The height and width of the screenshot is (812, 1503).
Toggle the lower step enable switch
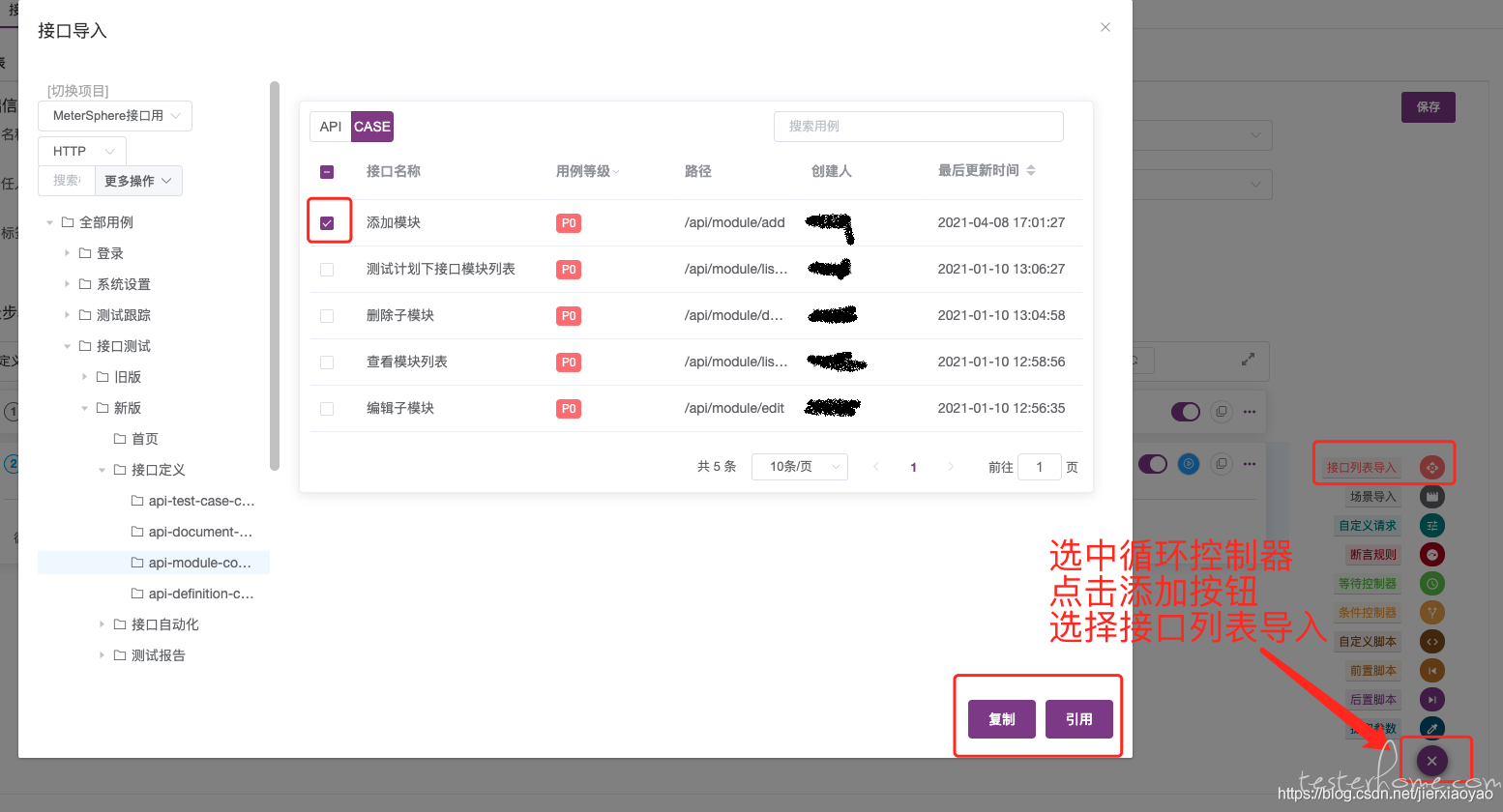[1153, 464]
